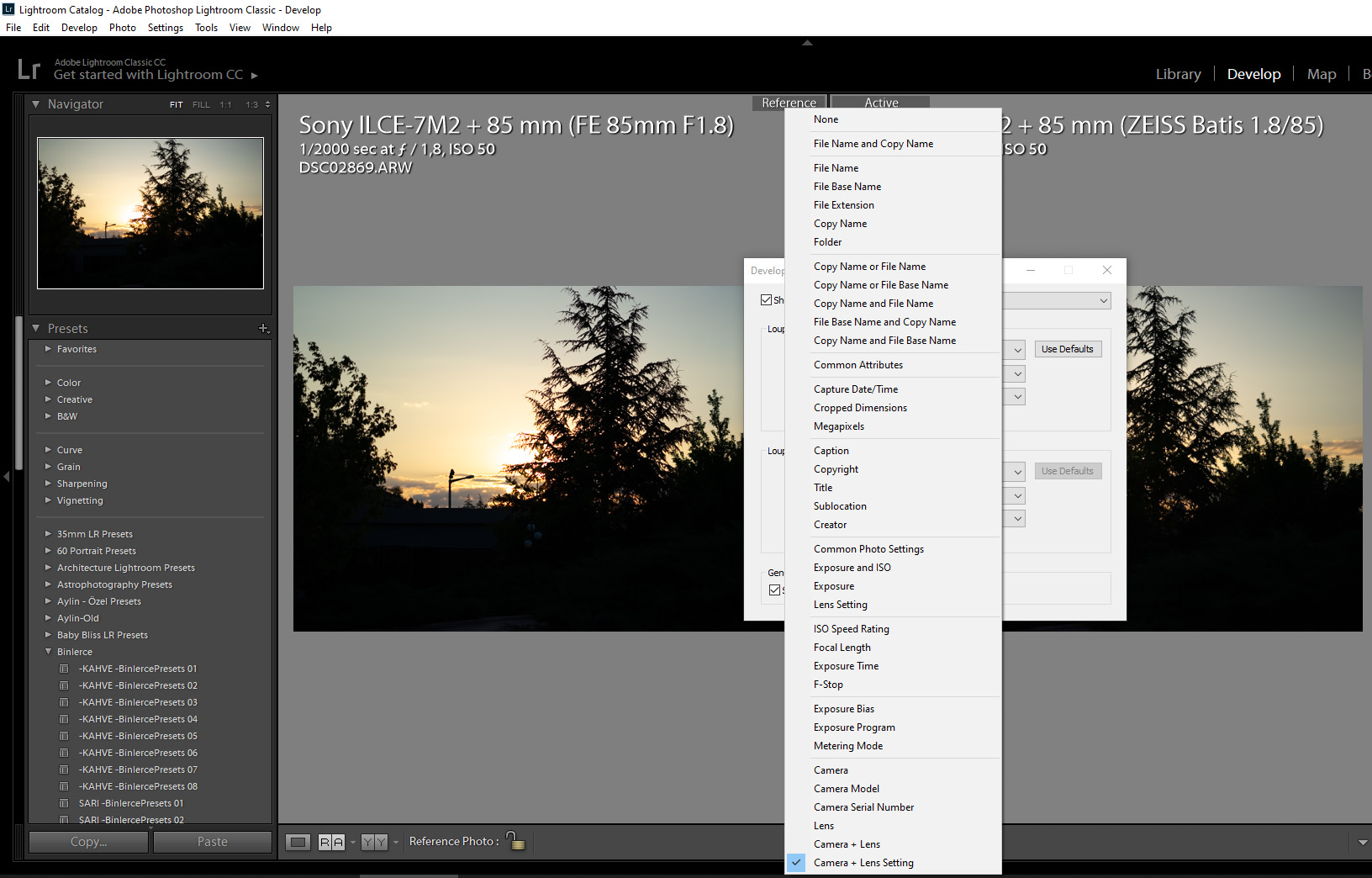Collapse the left panel with side arrow
Viewport: 1372px width, 878px height.
[x=7, y=477]
